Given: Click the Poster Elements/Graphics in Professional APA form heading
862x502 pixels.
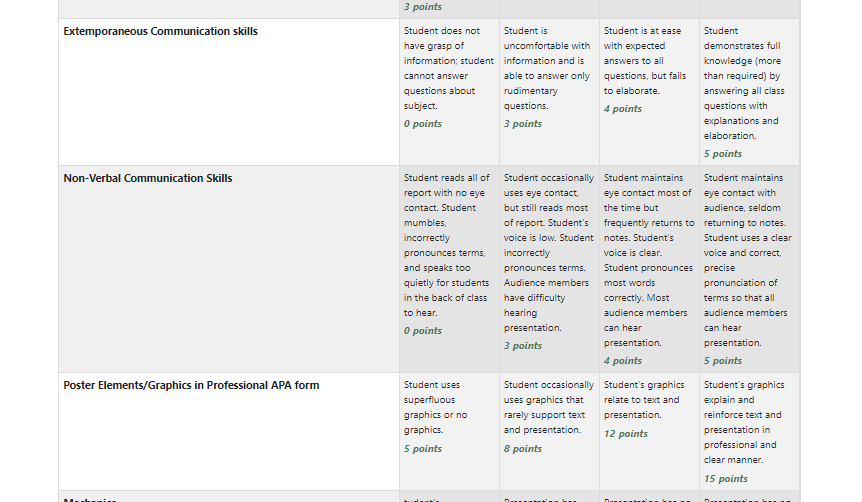Looking at the screenshot, I should pyautogui.click(x=191, y=385).
